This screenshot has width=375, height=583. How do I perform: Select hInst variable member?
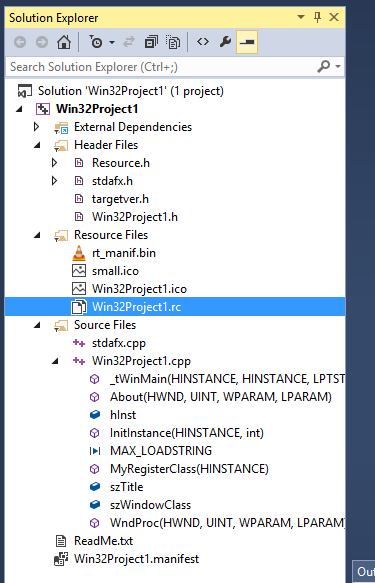pyautogui.click(x=123, y=415)
